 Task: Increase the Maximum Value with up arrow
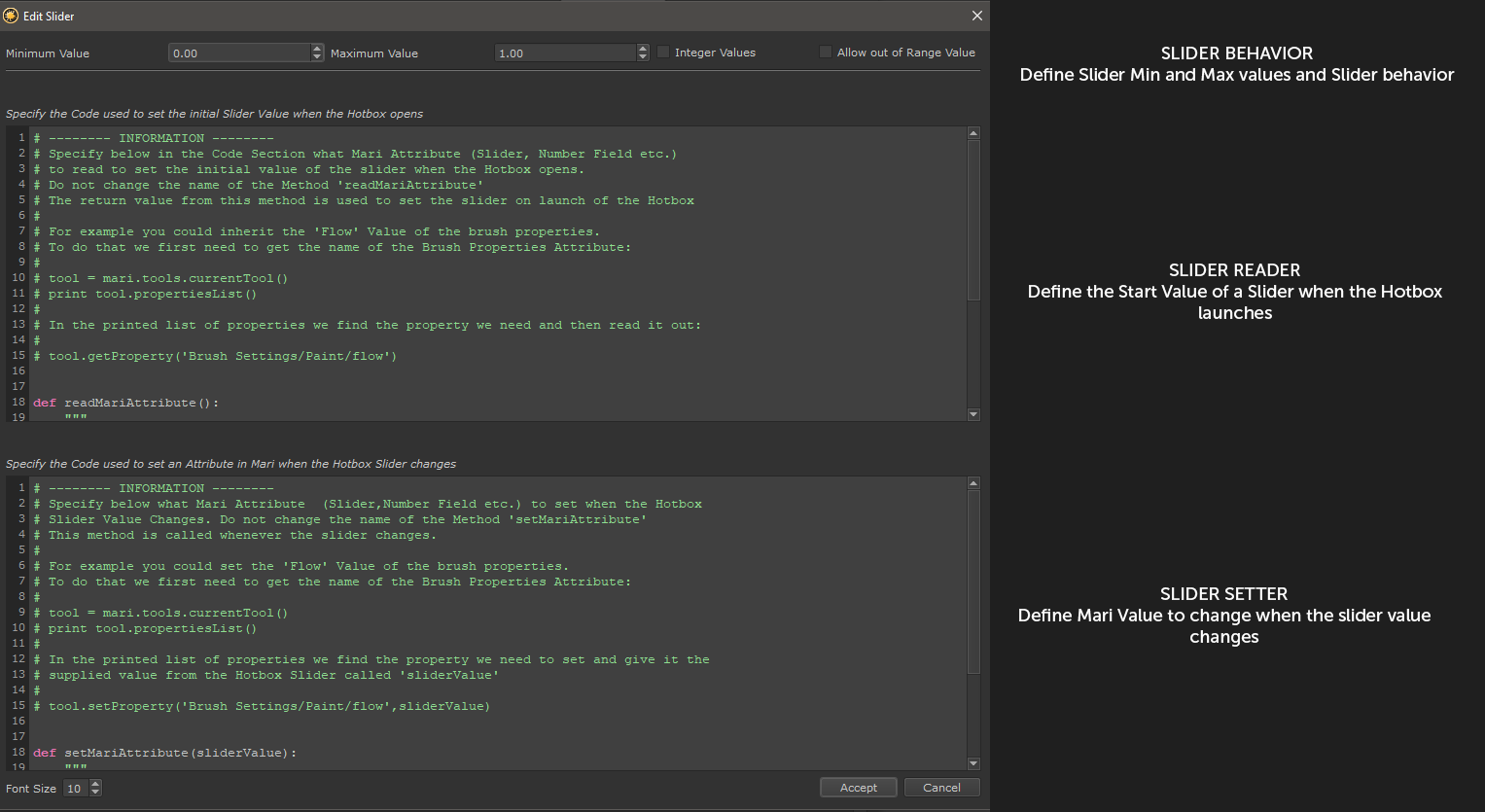tap(643, 49)
